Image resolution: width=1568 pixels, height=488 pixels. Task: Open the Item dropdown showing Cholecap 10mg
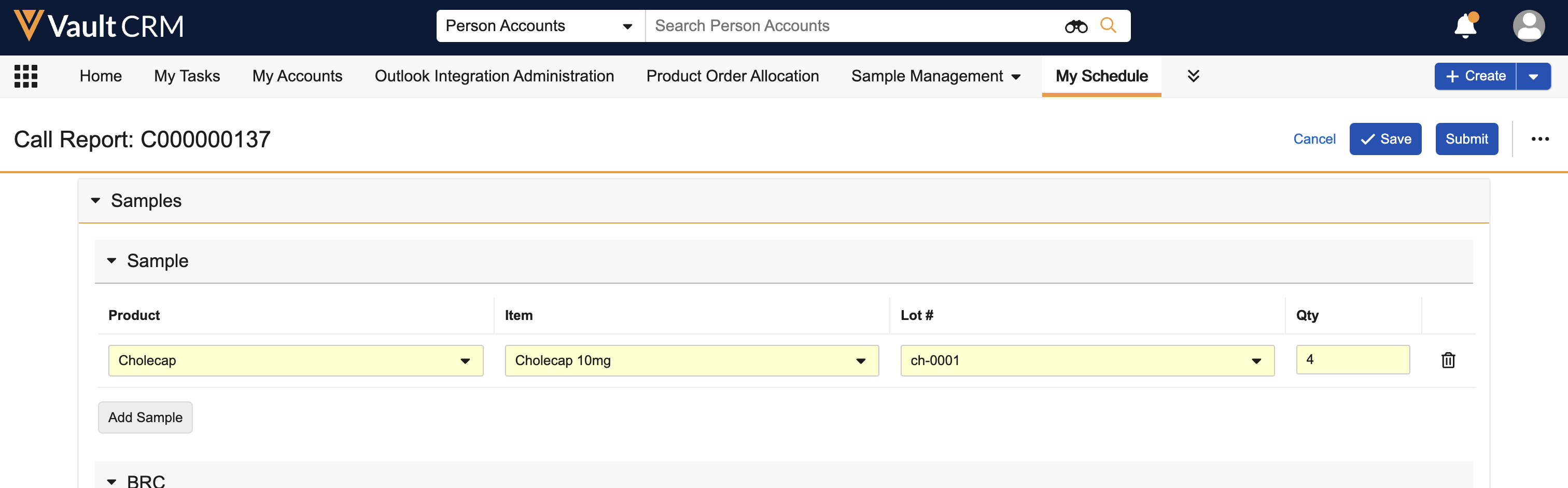point(692,361)
